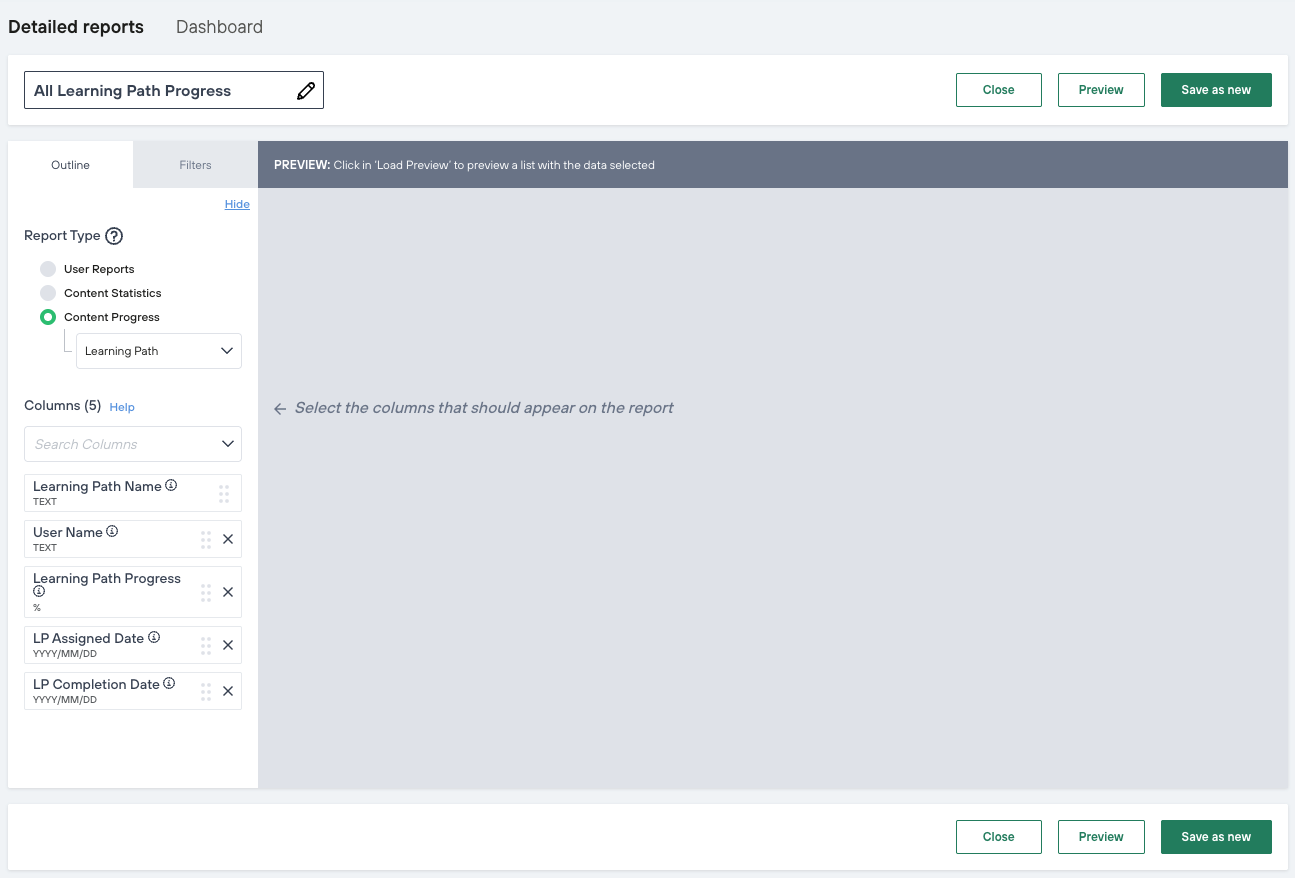Click the Hide link in outline panel

(x=237, y=204)
